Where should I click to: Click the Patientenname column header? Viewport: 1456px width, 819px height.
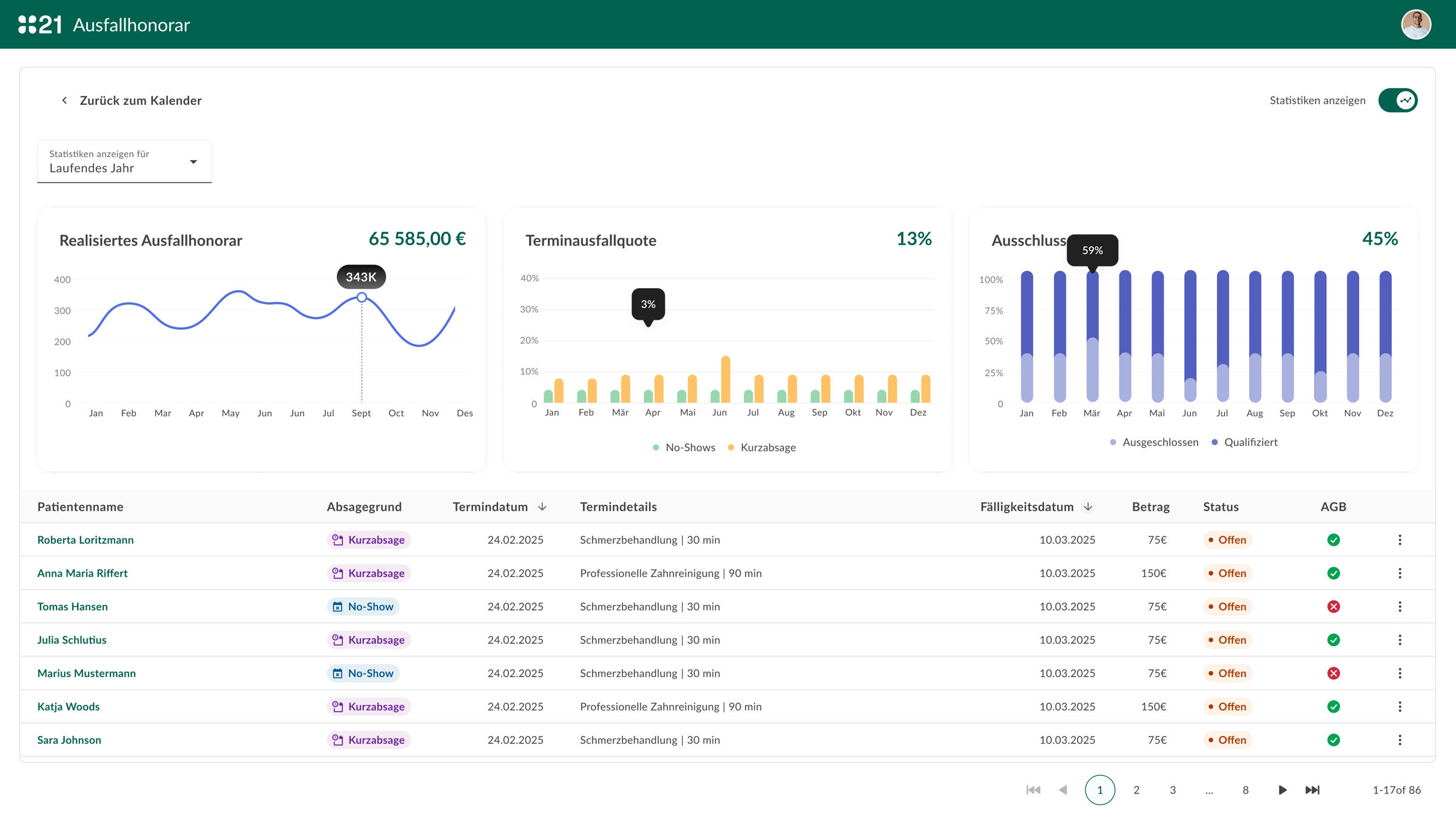80,507
